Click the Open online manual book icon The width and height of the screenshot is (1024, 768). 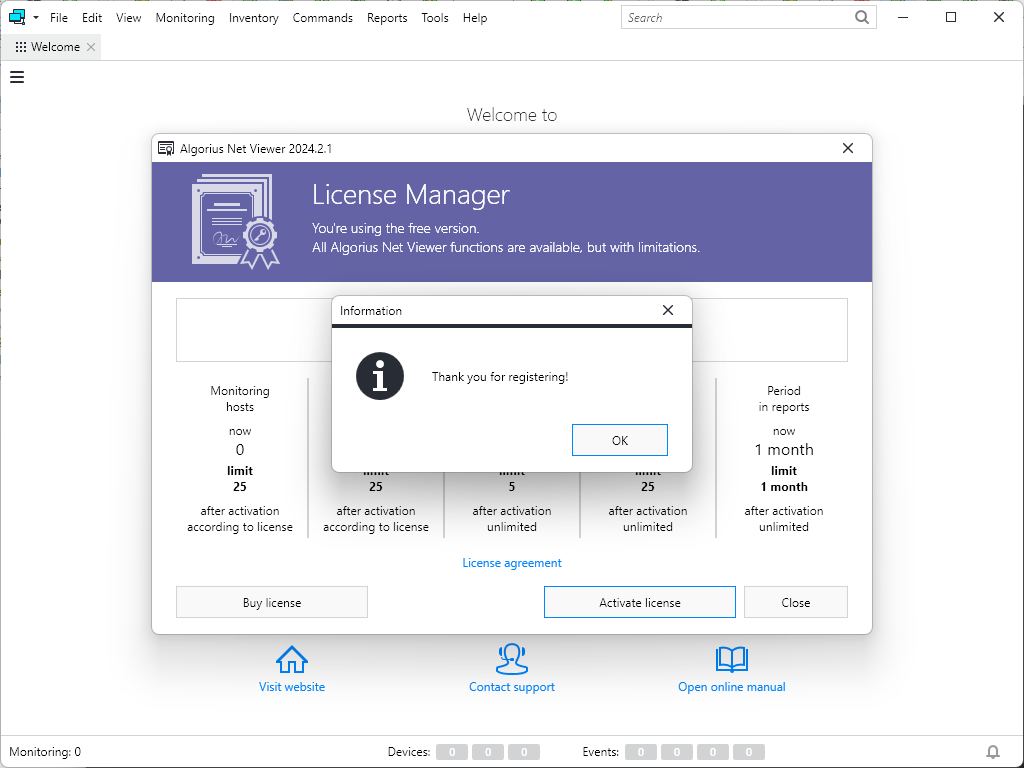pyautogui.click(x=731, y=659)
